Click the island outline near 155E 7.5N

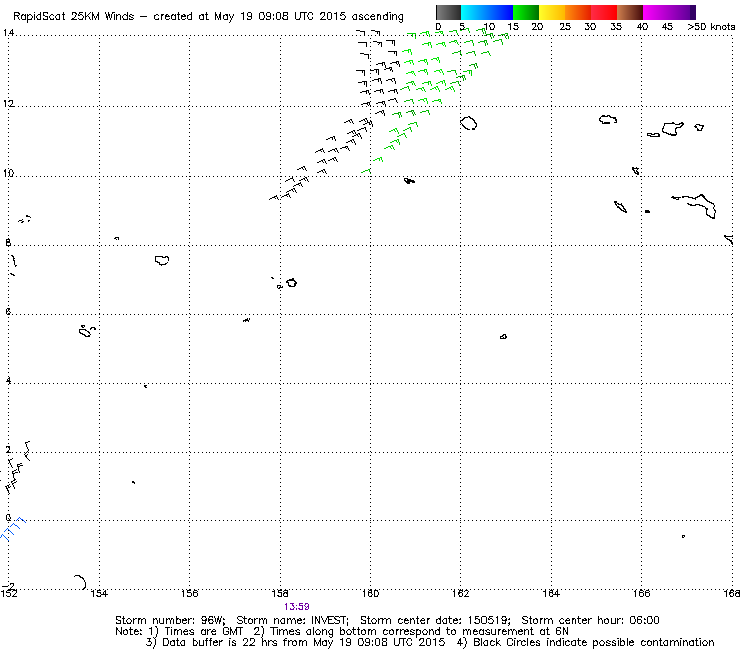click(162, 260)
